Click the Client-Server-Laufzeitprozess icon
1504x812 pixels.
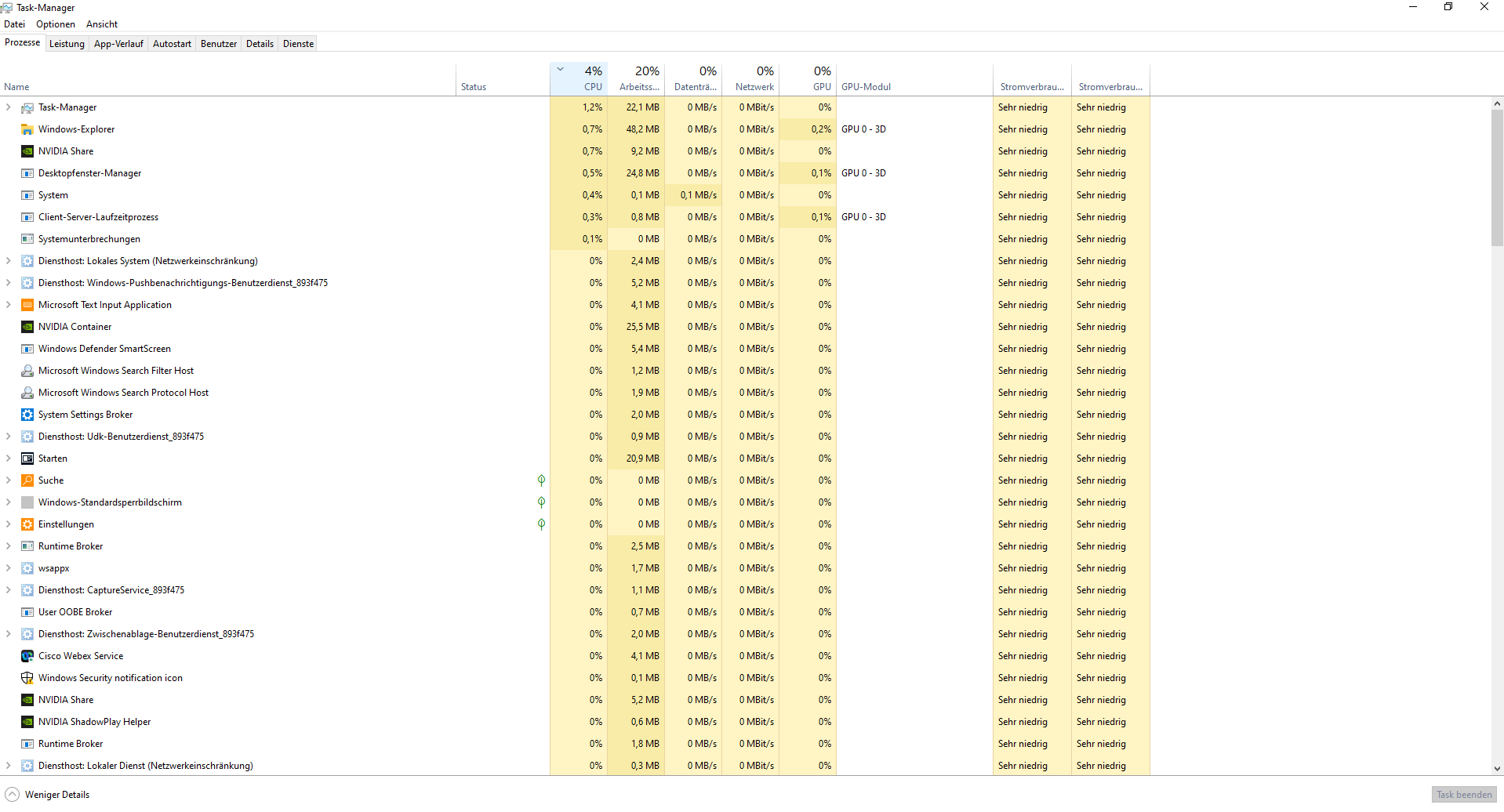[27, 217]
